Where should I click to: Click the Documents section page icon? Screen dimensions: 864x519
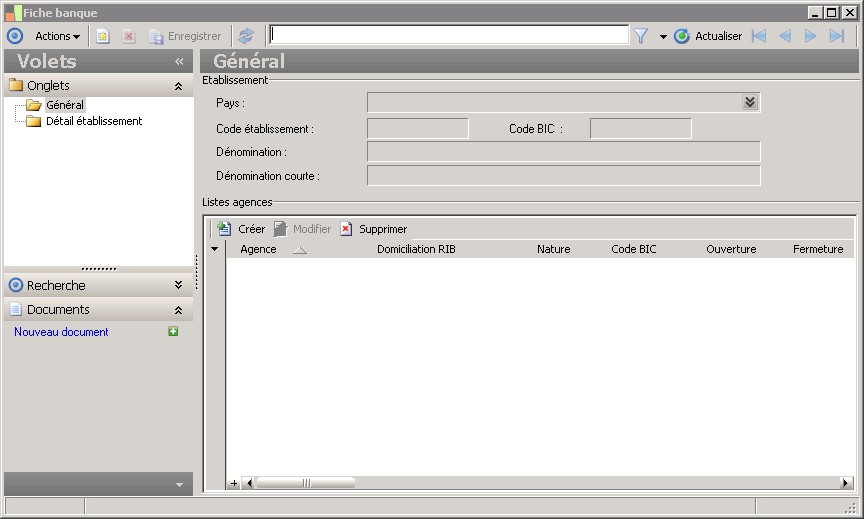click(x=15, y=309)
